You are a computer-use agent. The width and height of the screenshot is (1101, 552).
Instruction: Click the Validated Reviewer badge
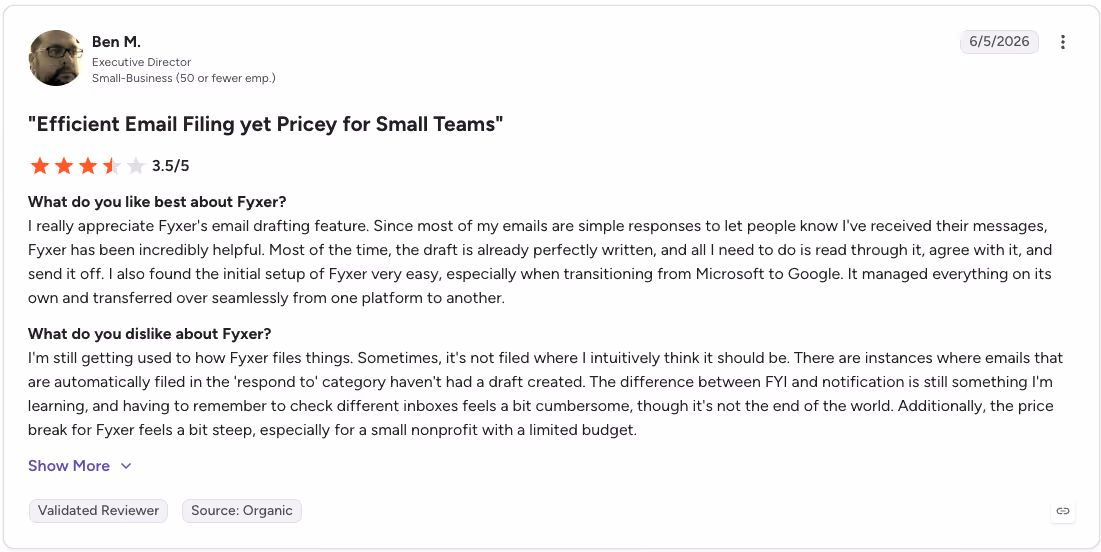tap(98, 511)
